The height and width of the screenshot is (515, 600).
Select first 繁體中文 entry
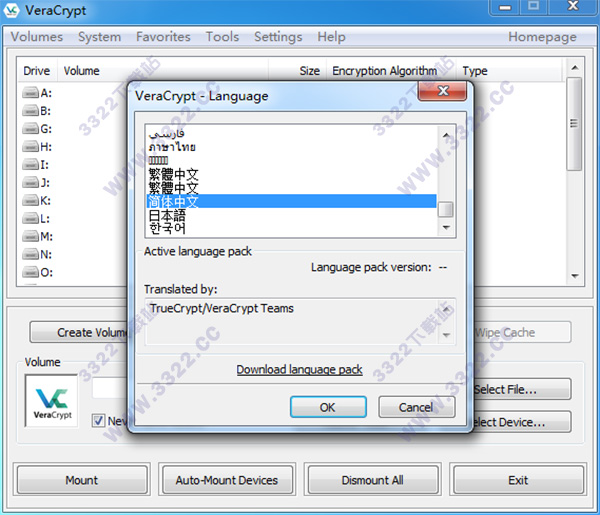291,174
